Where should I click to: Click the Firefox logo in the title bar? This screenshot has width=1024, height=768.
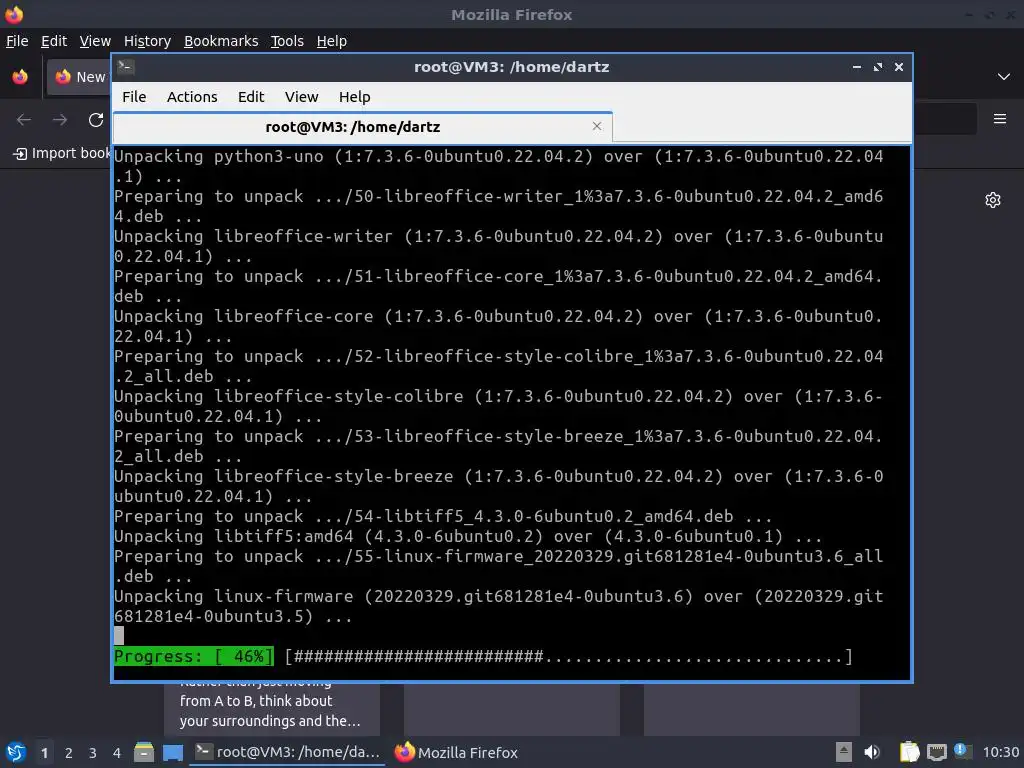14,14
